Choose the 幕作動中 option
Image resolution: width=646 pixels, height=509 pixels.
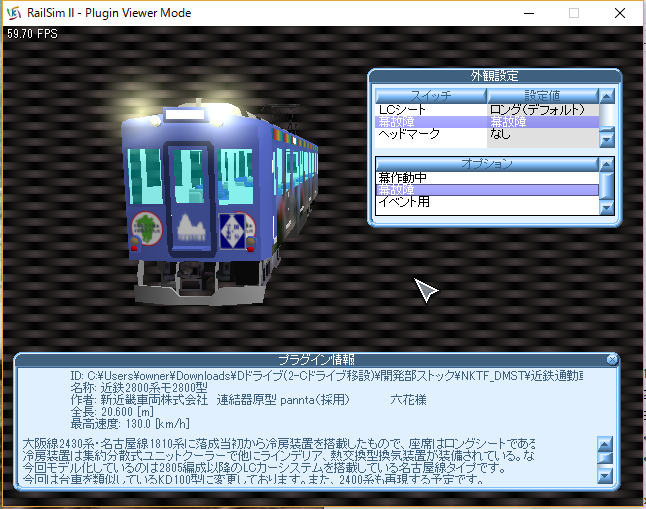tap(487, 178)
